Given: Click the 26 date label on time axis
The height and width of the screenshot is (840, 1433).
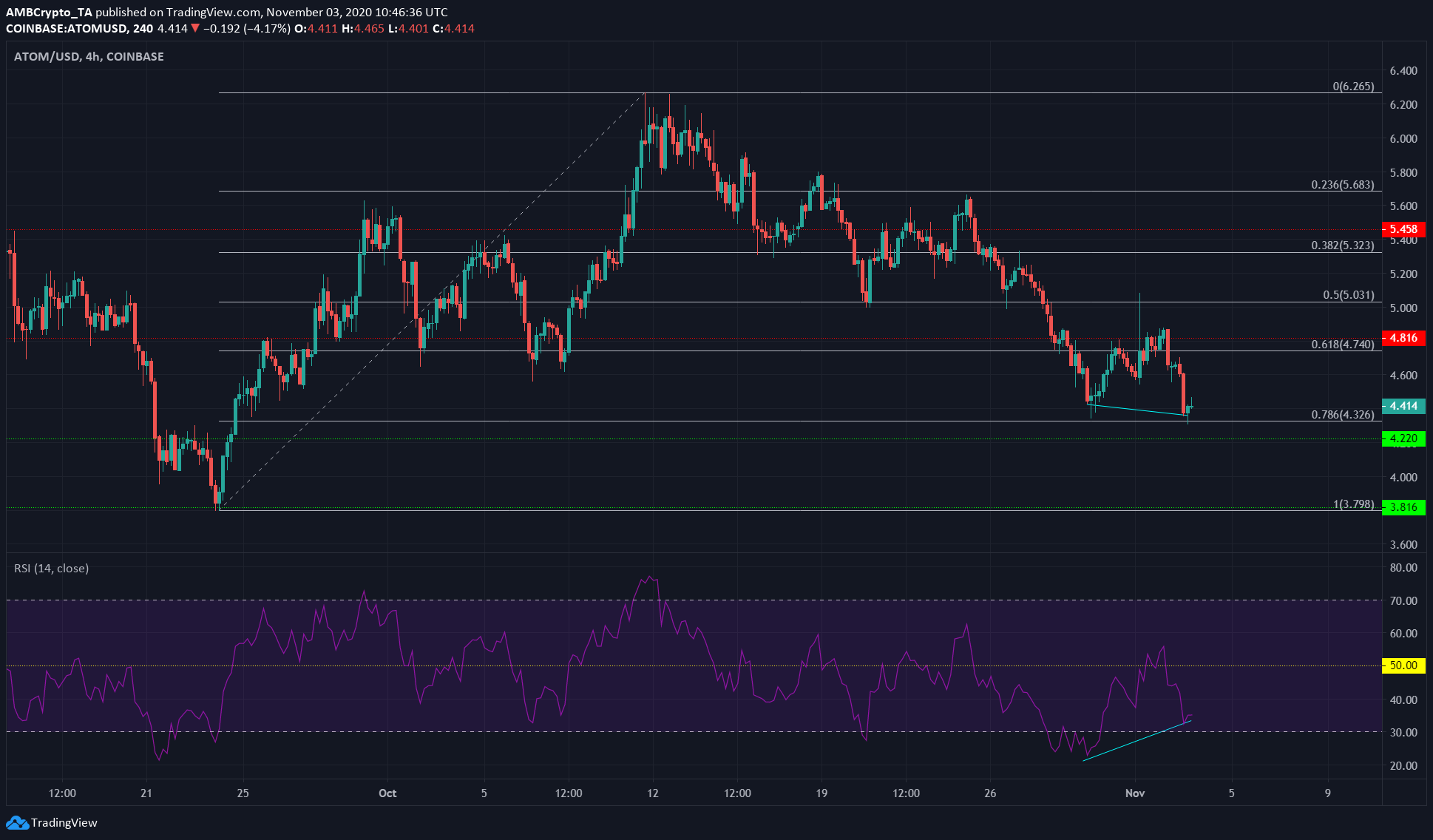Looking at the screenshot, I should (x=990, y=793).
